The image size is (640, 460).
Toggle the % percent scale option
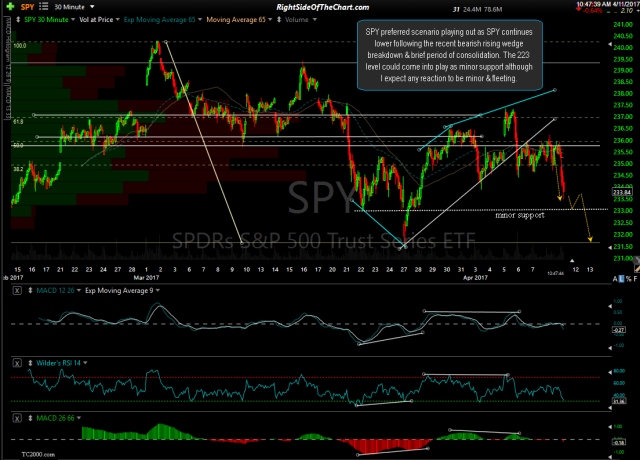[629, 279]
